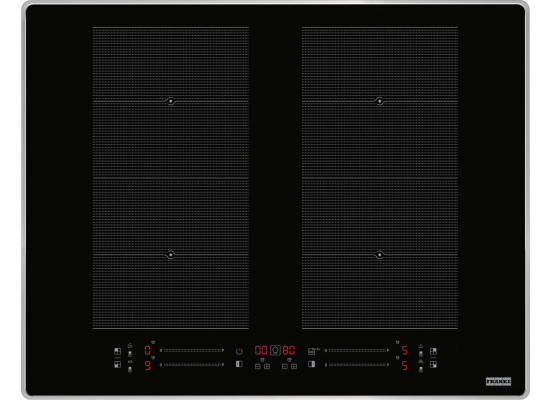The height and width of the screenshot is (400, 550).
Task: Tap the topmost left-side cooking function icon
Action: coord(130,346)
